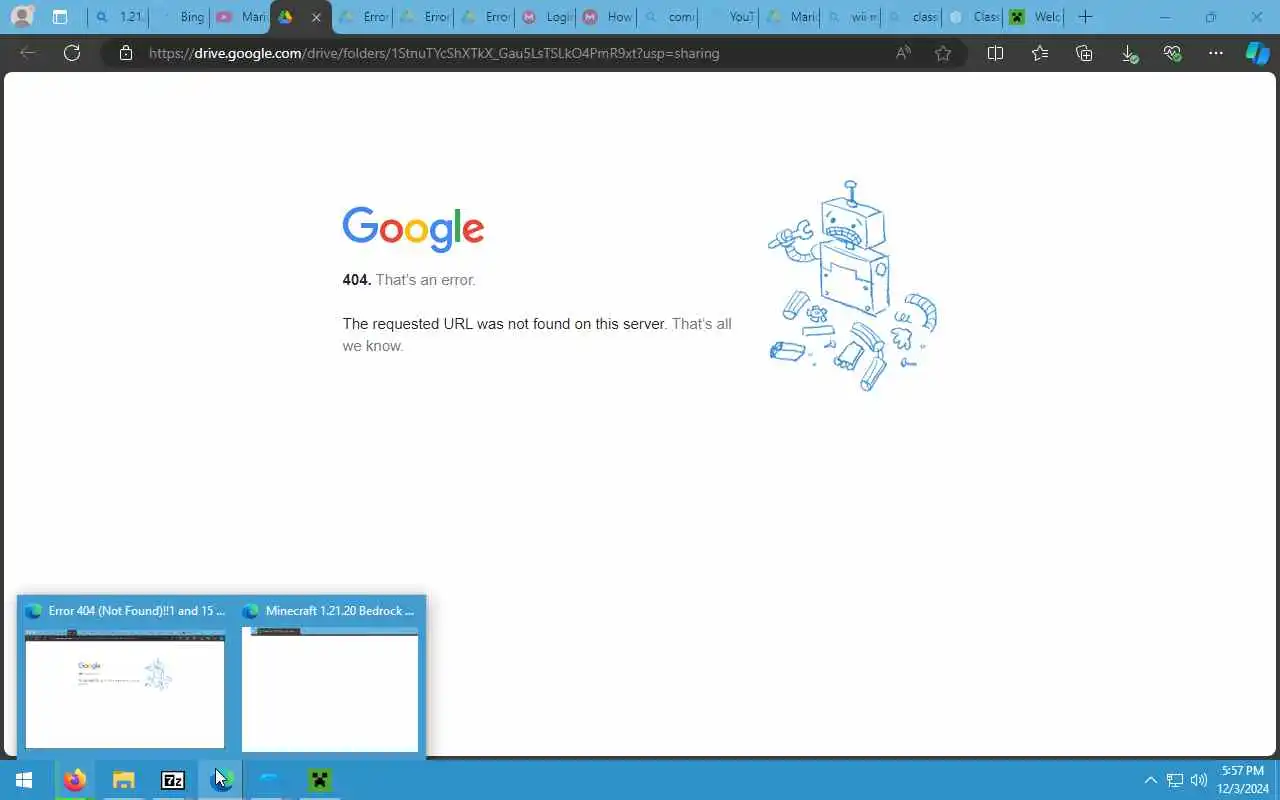The width and height of the screenshot is (1280, 800).
Task: Switch to the Minecraft "Welc" tab
Action: [x=1035, y=17]
